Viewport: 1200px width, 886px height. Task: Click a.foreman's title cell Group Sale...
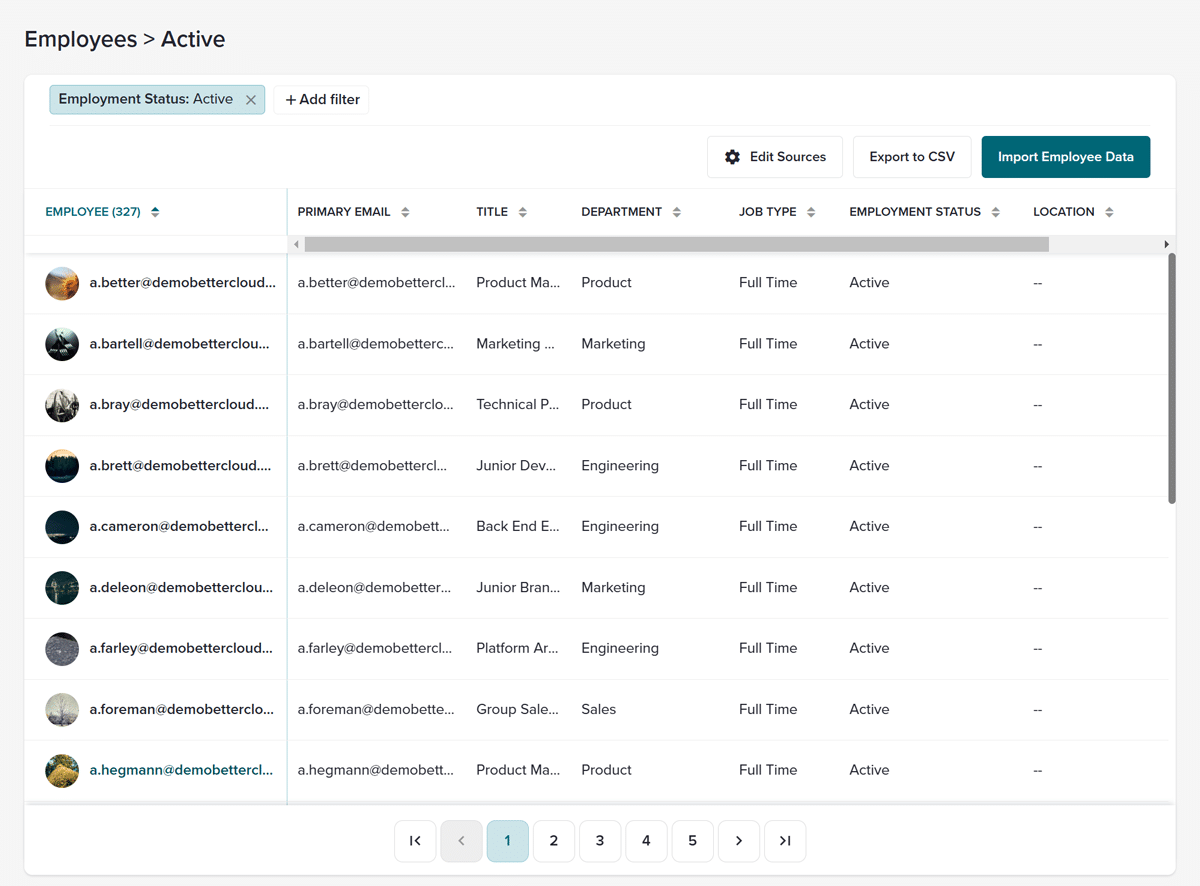517,710
